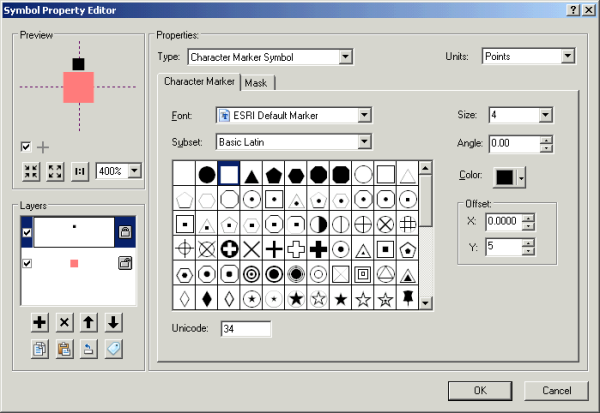This screenshot has height=413, width=600.
Task: Select the bullseye concentric circles glyph
Action: pyautogui.click(x=251, y=274)
